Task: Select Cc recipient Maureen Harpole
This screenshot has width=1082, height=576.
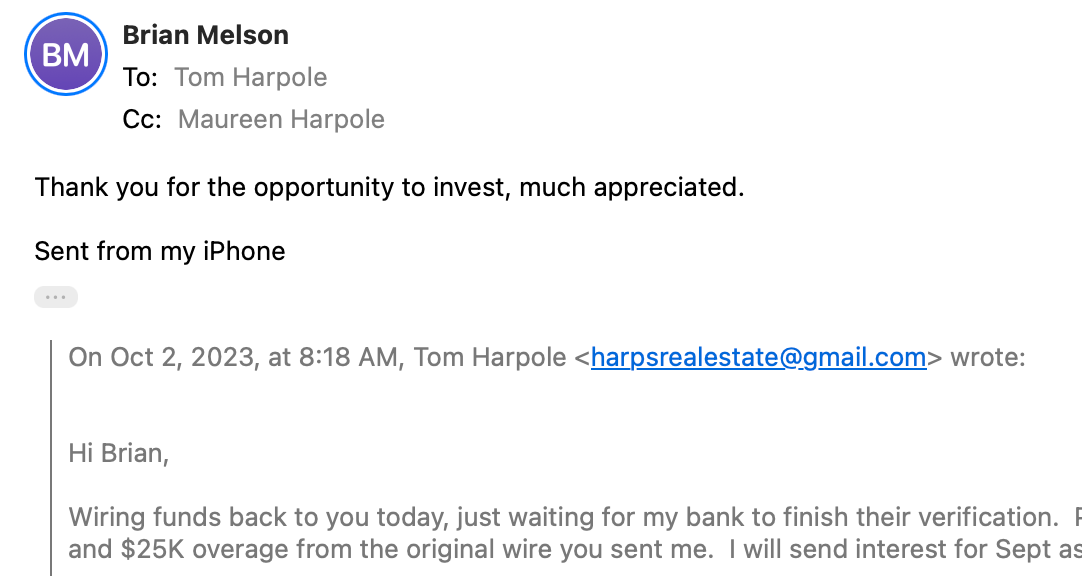Action: click(281, 119)
